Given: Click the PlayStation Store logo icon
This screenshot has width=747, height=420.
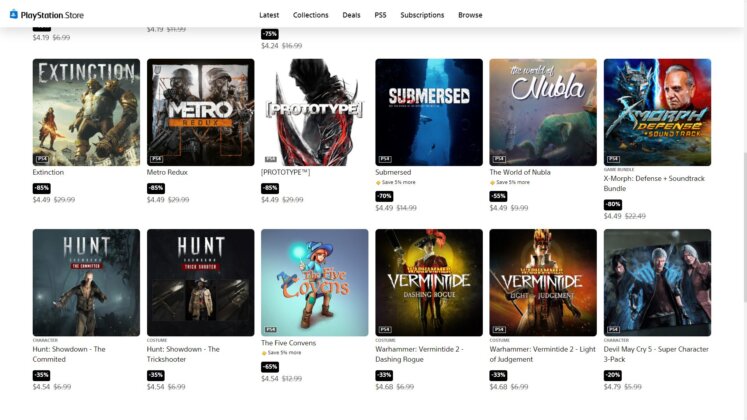Looking at the screenshot, I should pyautogui.click(x=14, y=14).
